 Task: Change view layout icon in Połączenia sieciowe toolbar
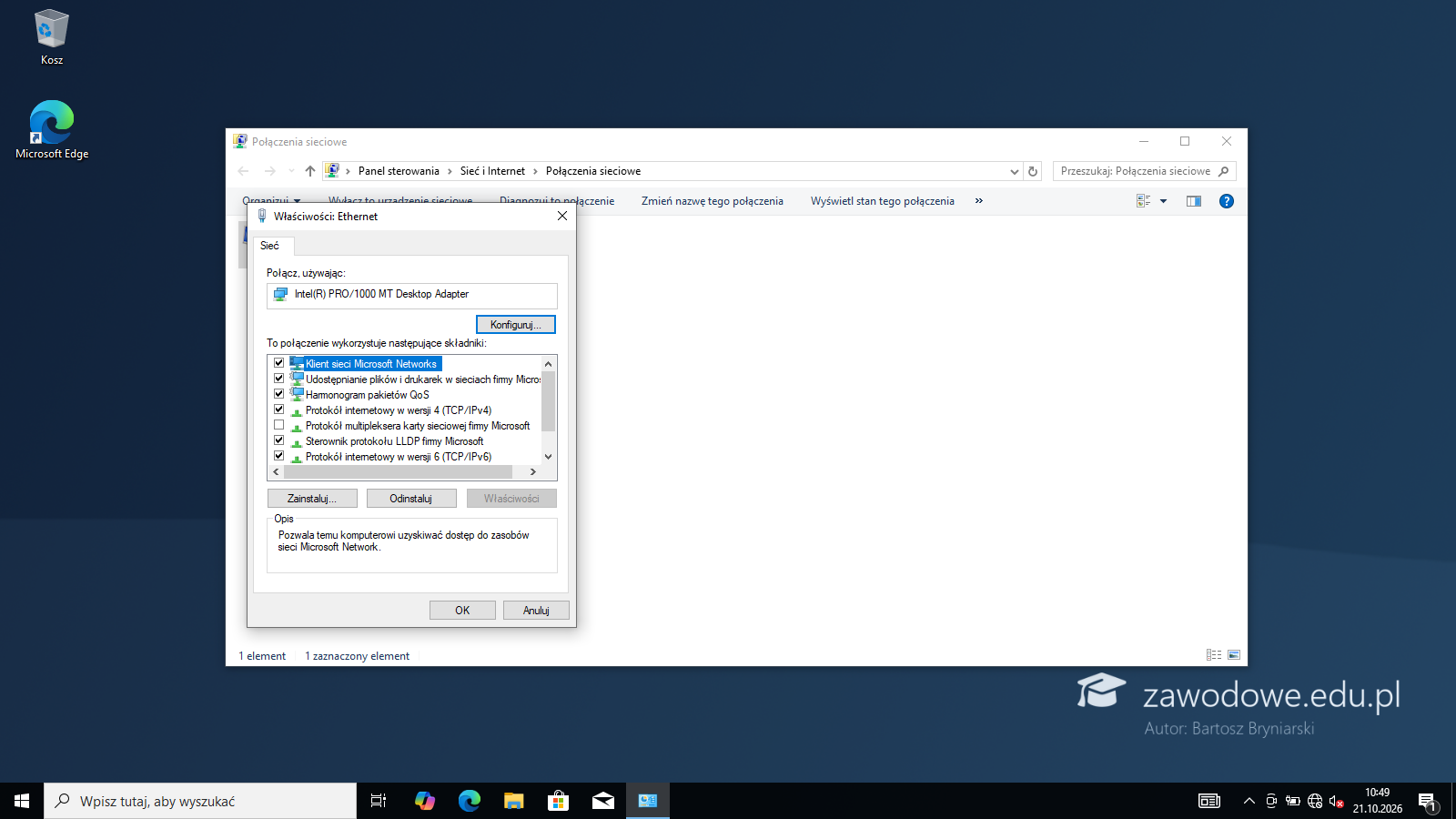point(1144,201)
